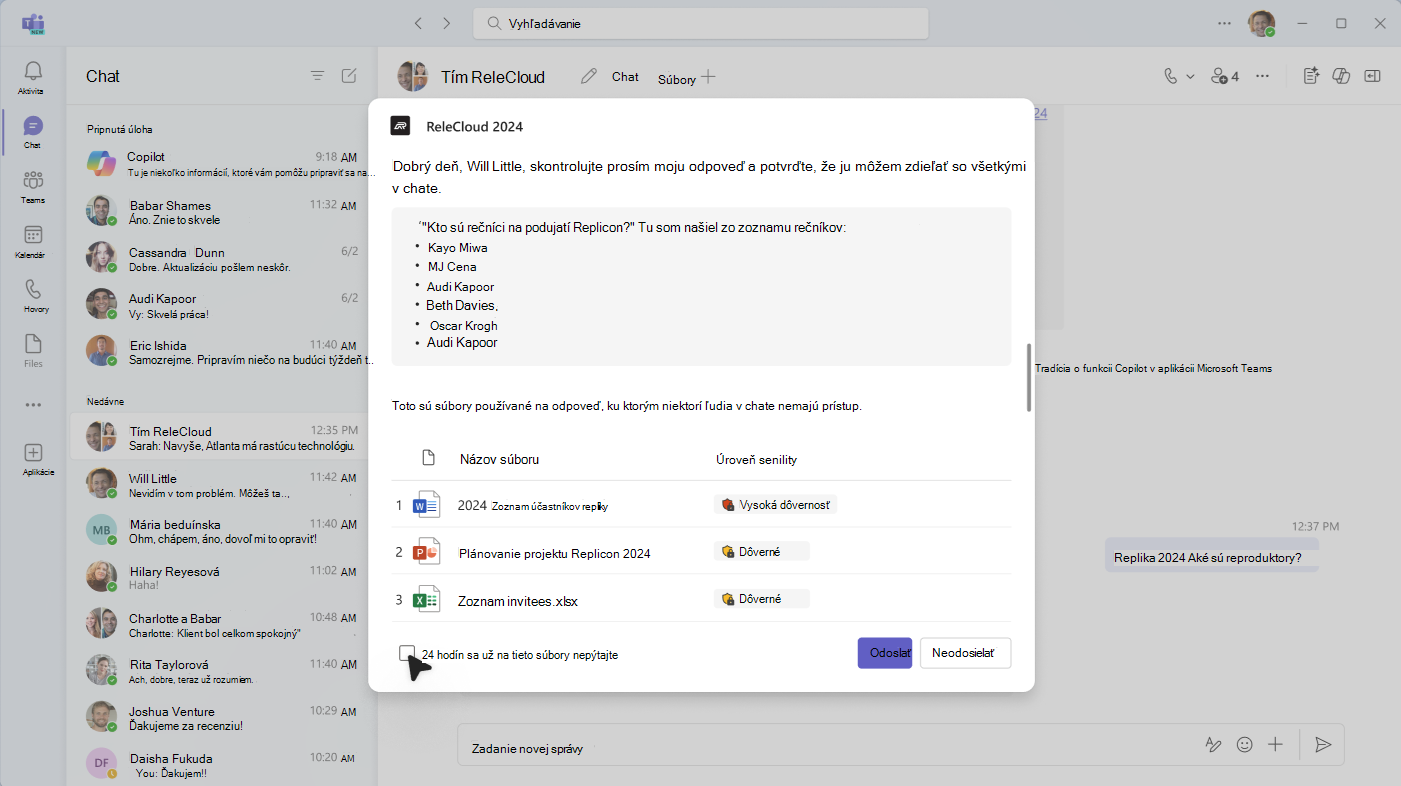
Task: Switch to the Chat tab
Action: (x=625, y=77)
